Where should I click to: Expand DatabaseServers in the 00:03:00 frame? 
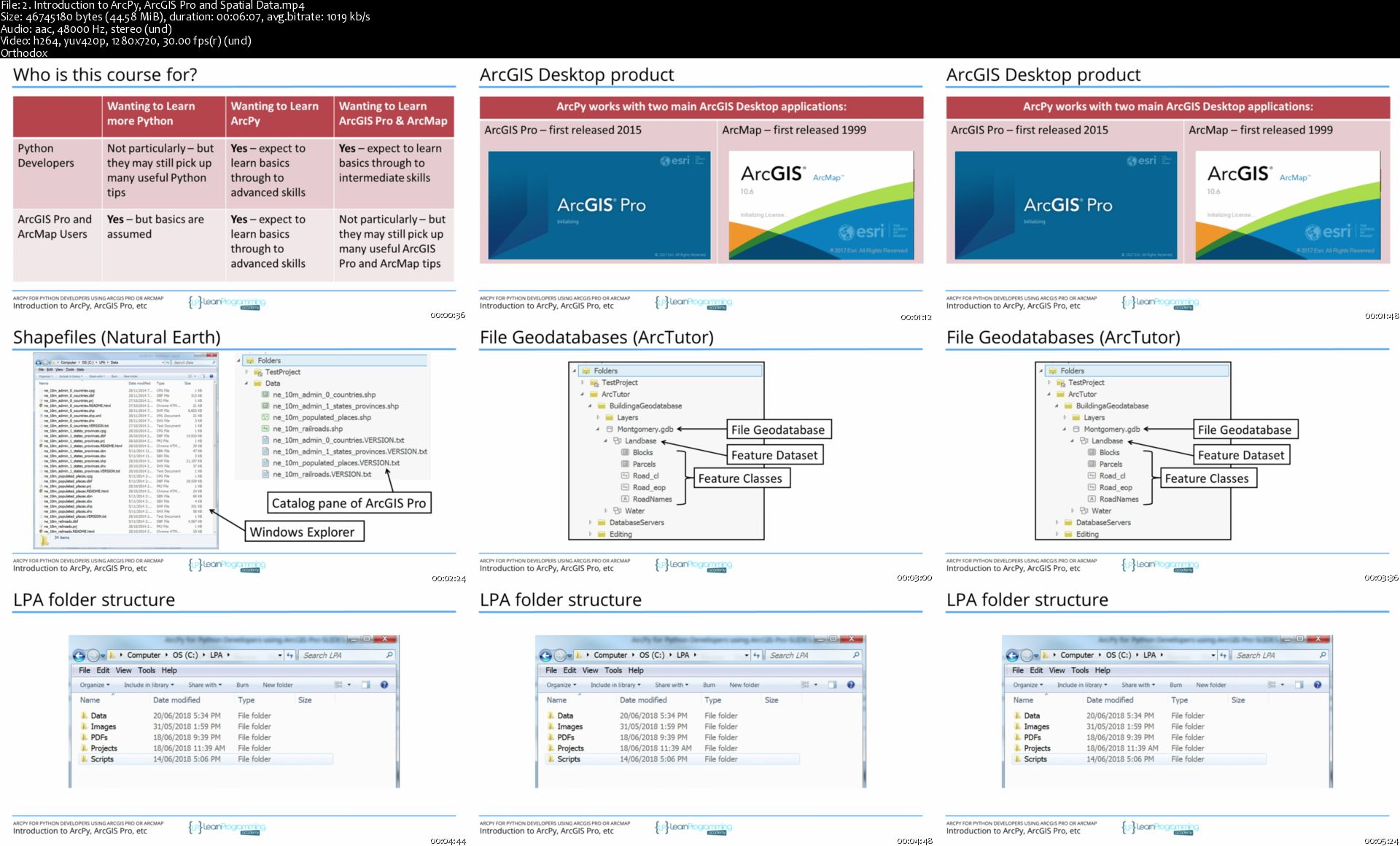click(x=590, y=522)
